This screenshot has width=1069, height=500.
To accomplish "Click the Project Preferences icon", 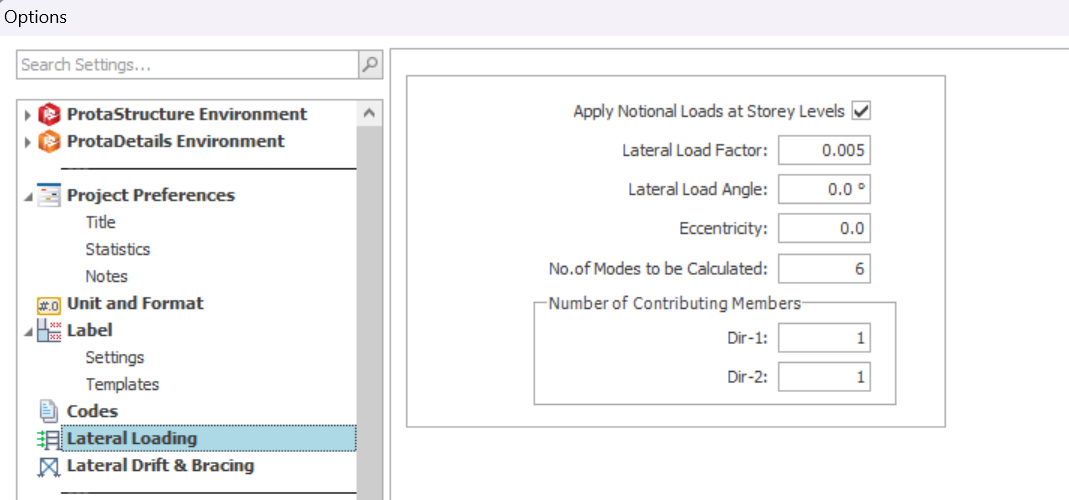I will (49, 196).
